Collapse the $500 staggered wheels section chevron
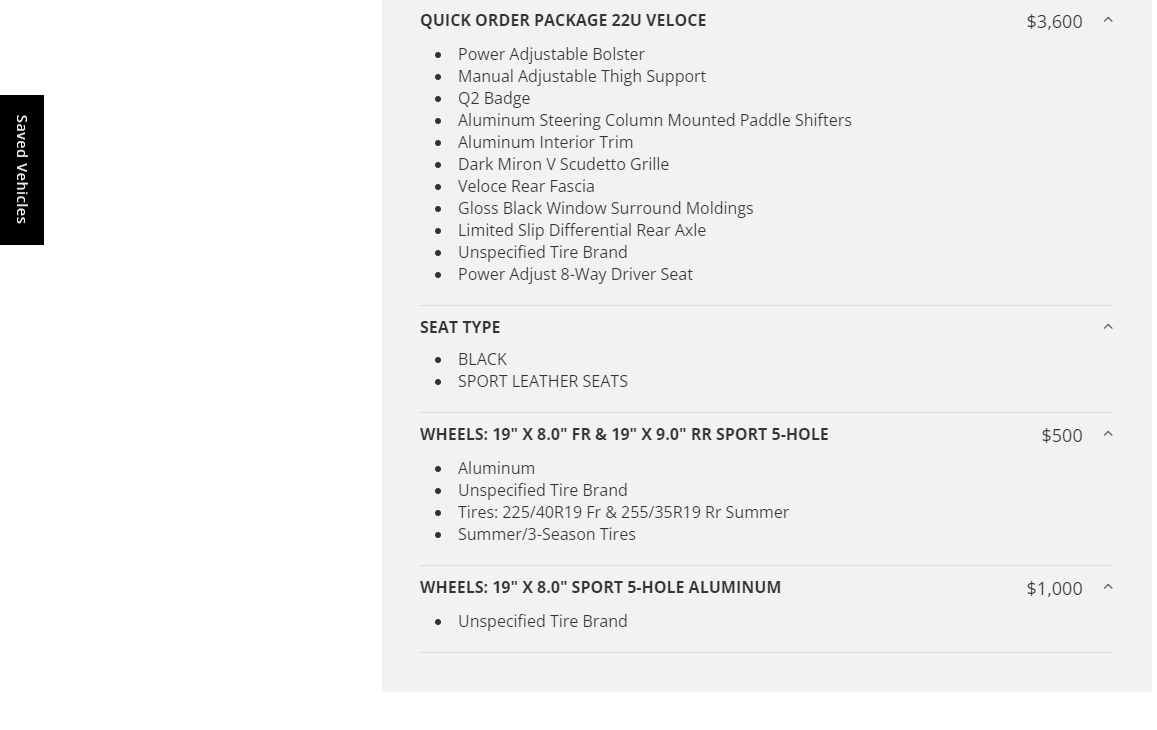The height and width of the screenshot is (730, 1157). [x=1107, y=434]
